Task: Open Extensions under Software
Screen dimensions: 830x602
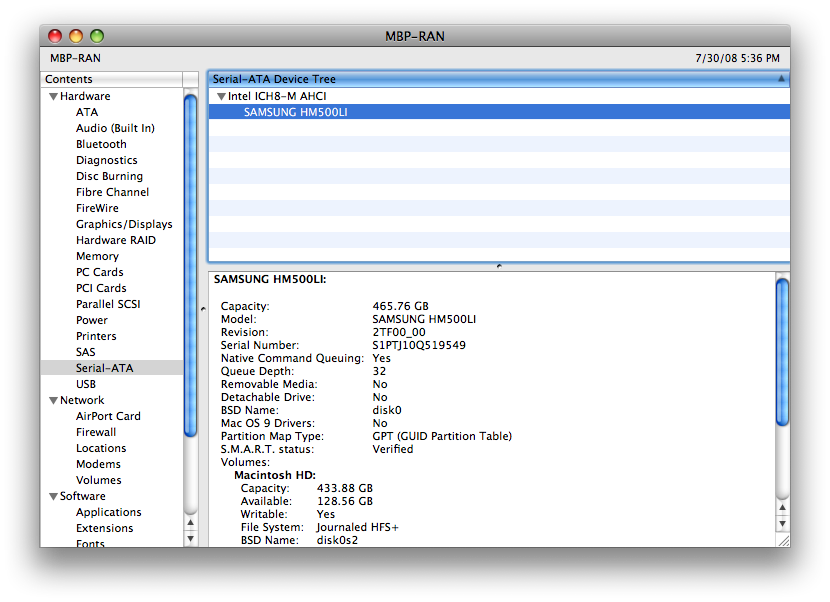Action: (x=104, y=528)
